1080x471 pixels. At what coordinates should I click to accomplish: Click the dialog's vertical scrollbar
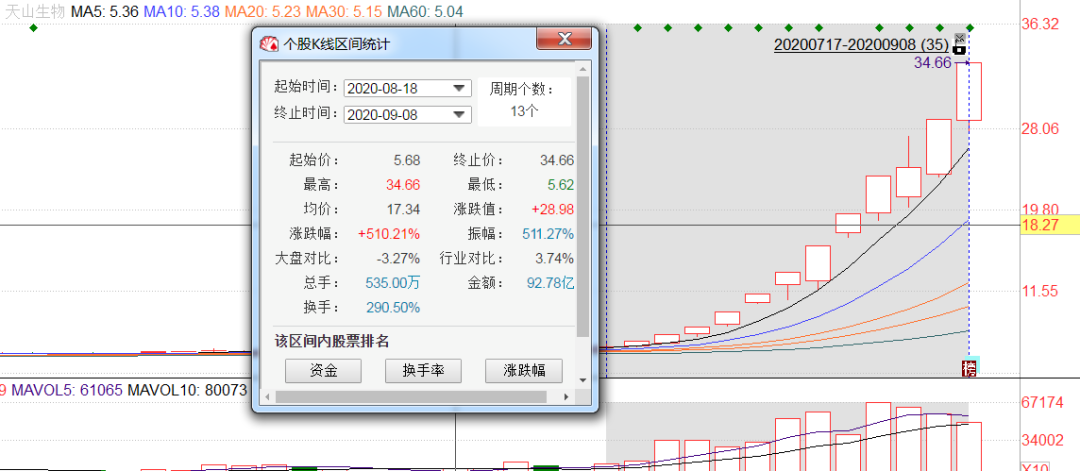click(x=583, y=200)
